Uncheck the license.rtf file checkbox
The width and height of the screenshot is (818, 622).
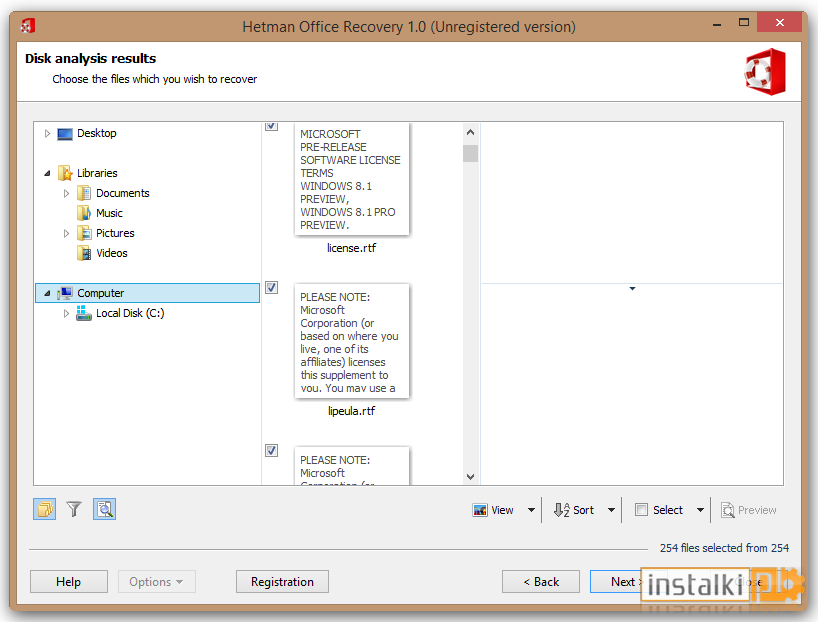(271, 125)
